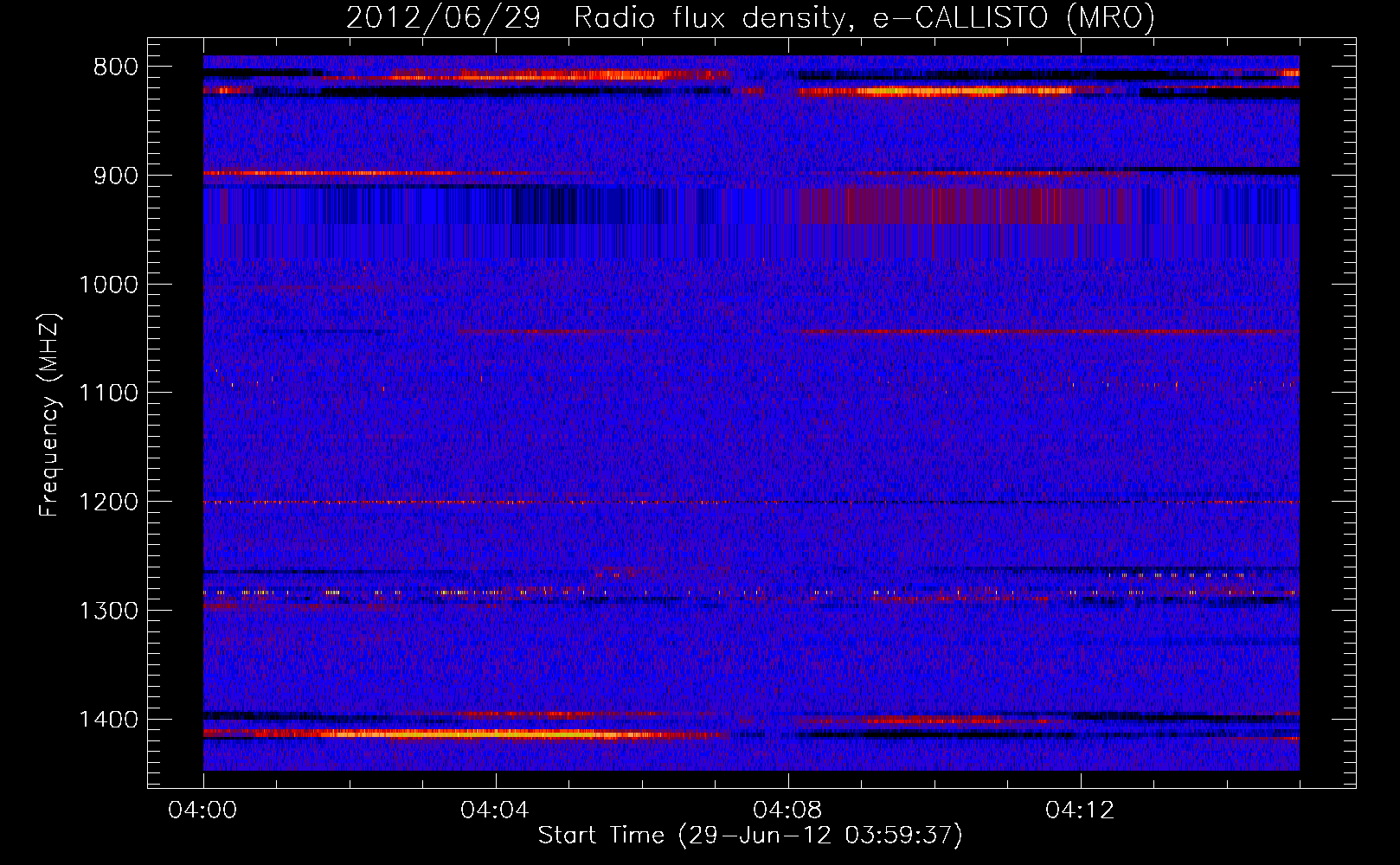The image size is (1400, 865).
Task: Click the 1400 frequency tick label
Action: tap(108, 720)
